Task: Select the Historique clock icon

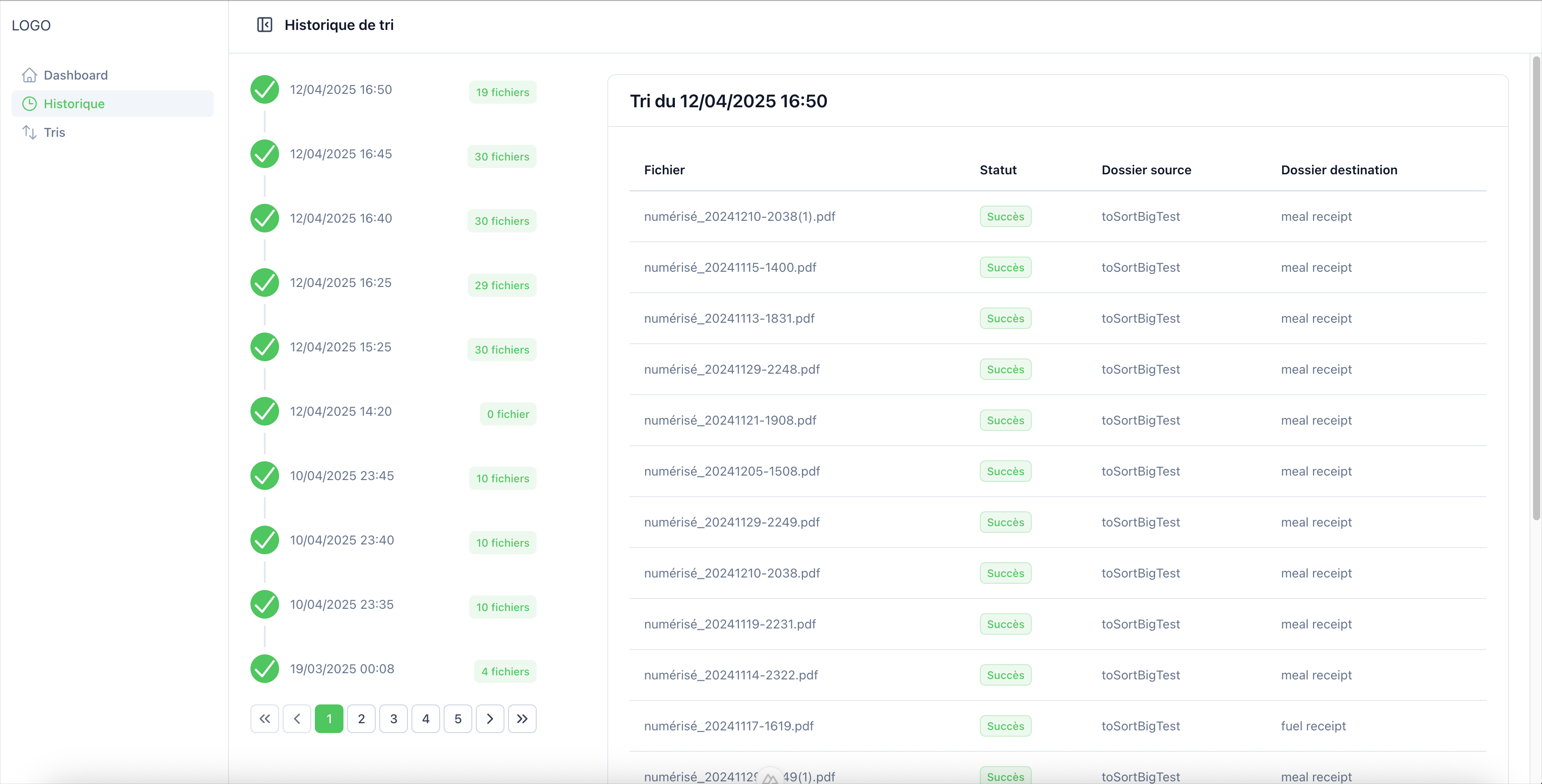Action: click(x=30, y=104)
